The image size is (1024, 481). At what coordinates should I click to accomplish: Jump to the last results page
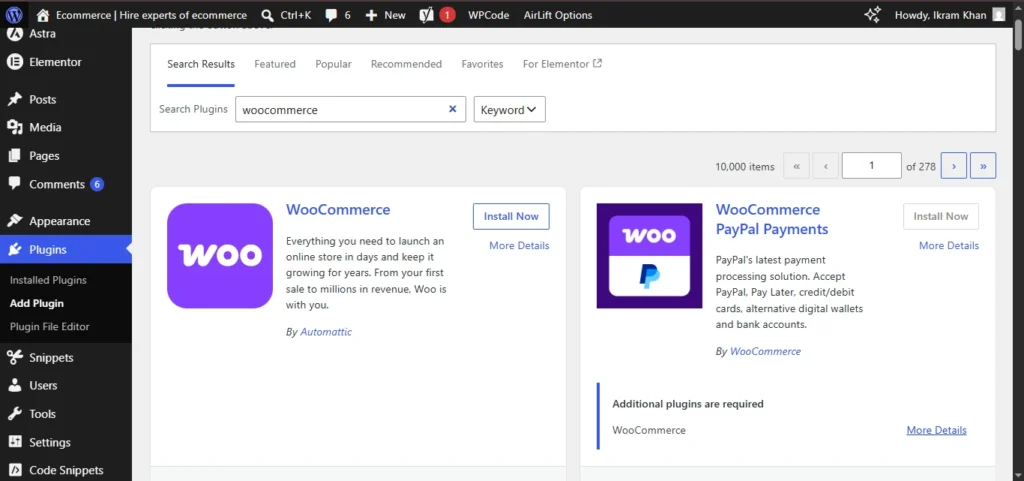(x=983, y=166)
